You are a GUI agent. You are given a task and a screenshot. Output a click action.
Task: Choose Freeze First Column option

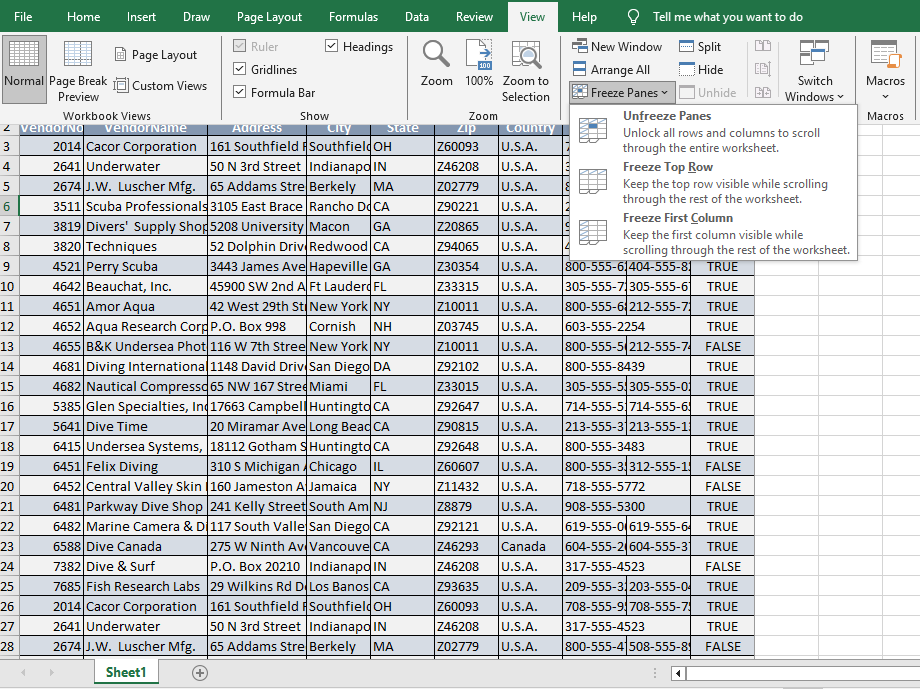[x=713, y=234]
